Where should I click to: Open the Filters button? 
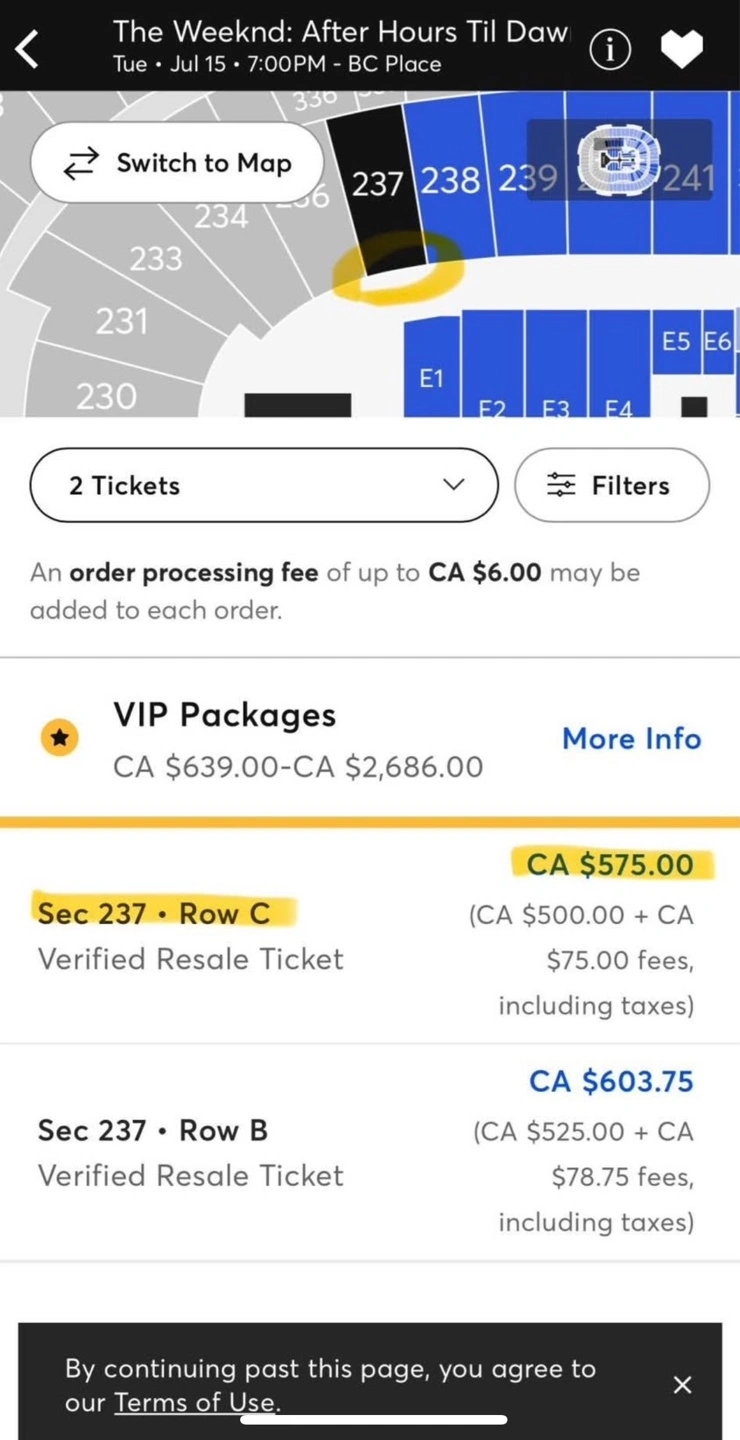coord(611,485)
